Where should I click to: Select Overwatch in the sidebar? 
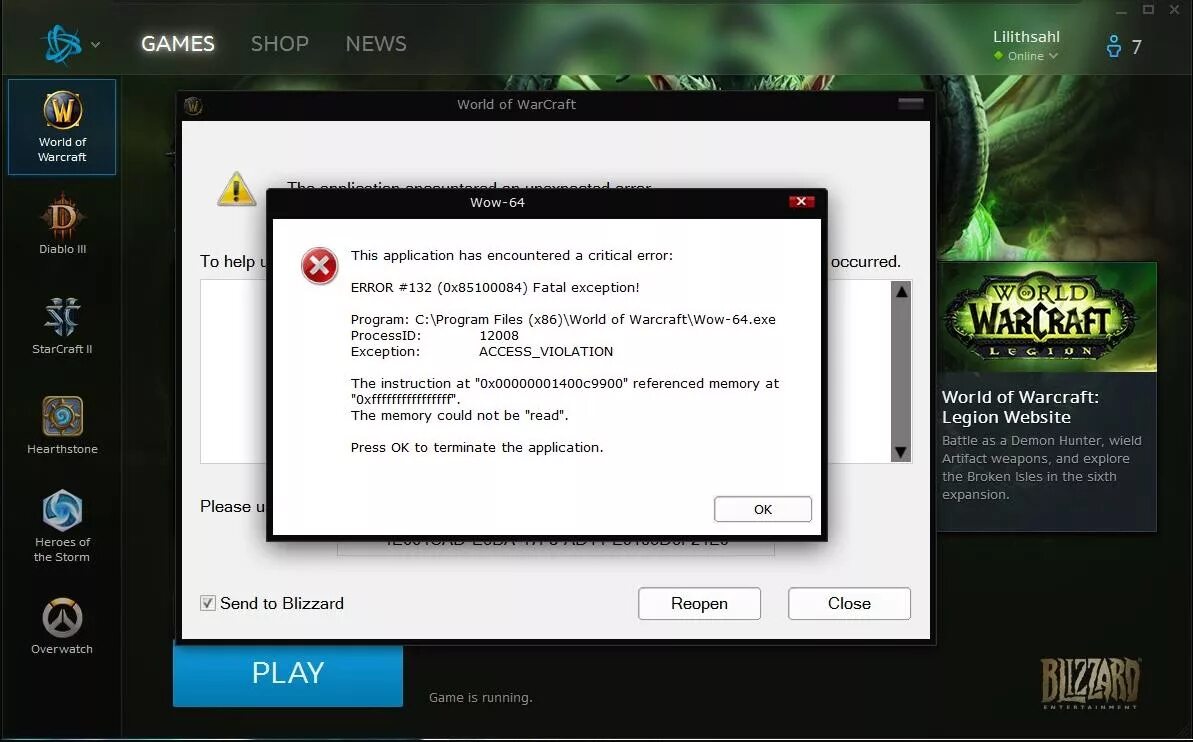click(62, 626)
